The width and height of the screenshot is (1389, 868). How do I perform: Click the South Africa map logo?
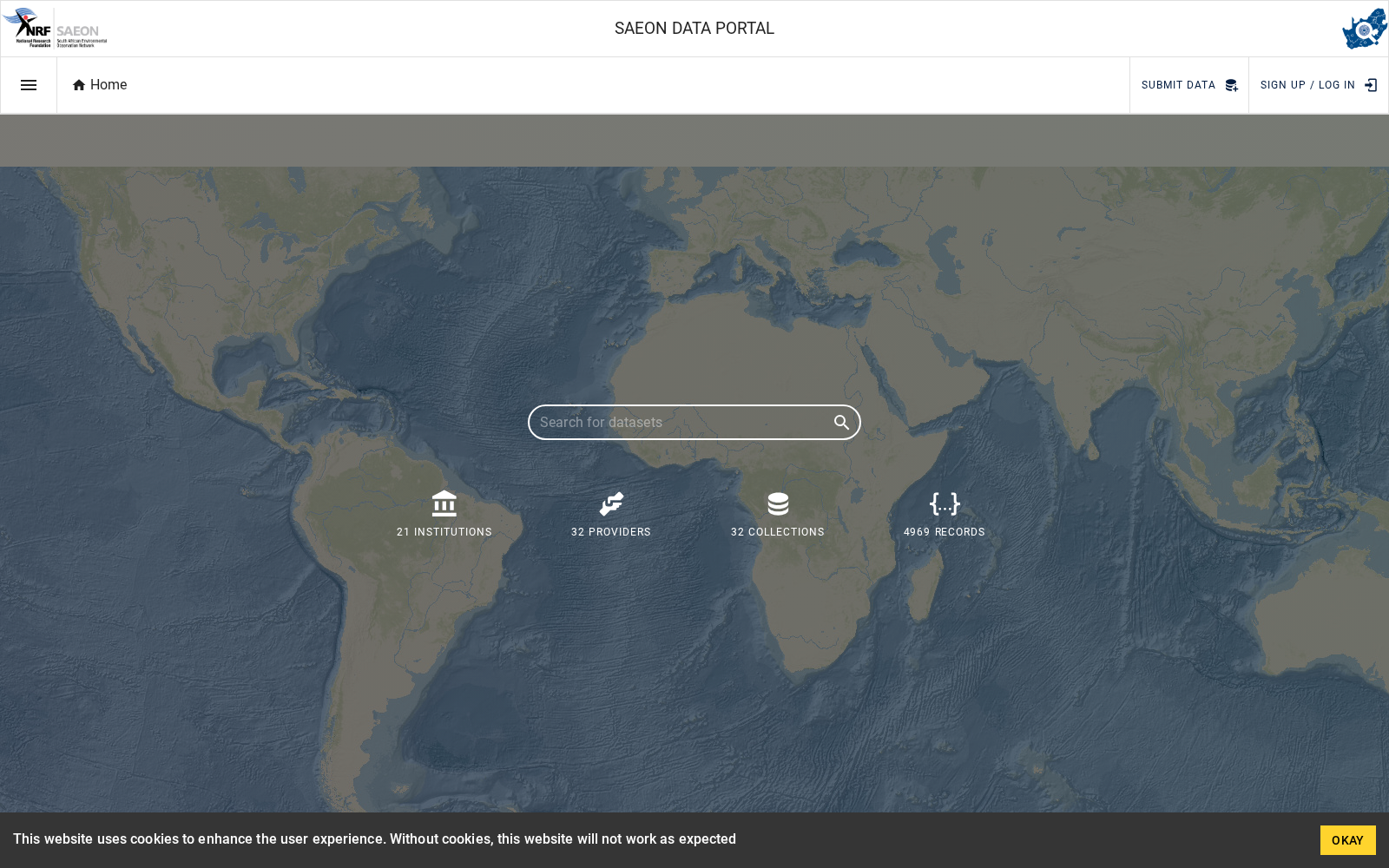[1365, 29]
